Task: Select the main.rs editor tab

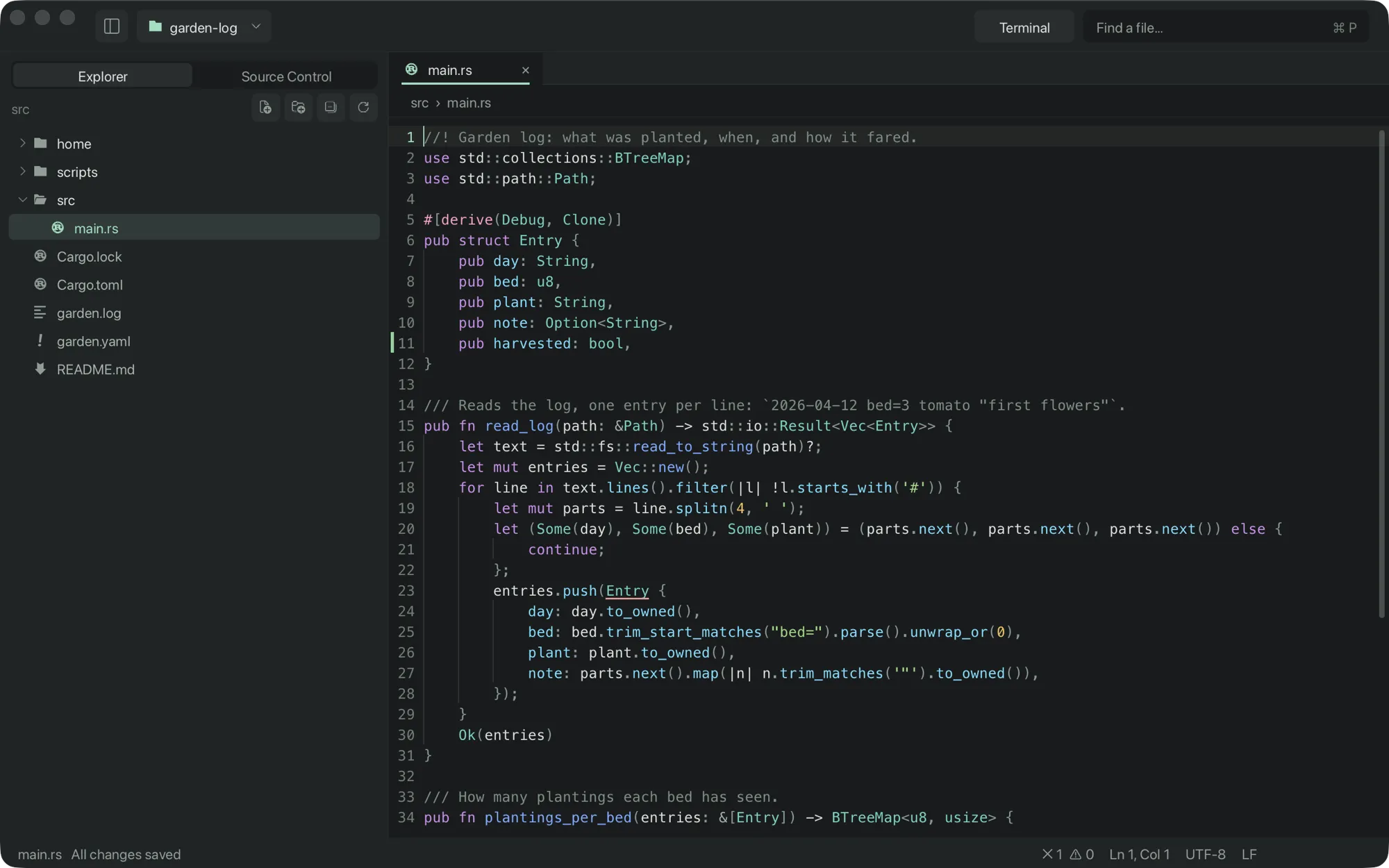Action: click(465, 70)
